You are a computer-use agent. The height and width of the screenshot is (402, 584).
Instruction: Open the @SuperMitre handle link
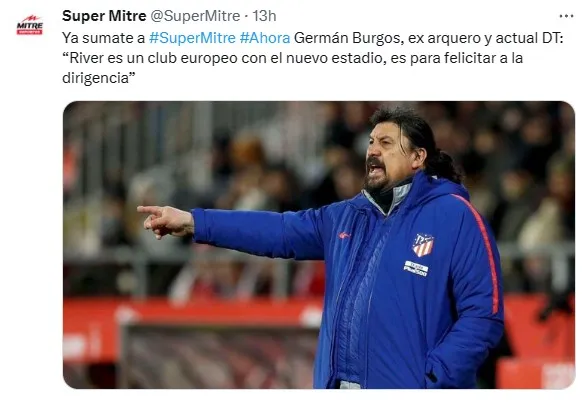[x=195, y=16]
